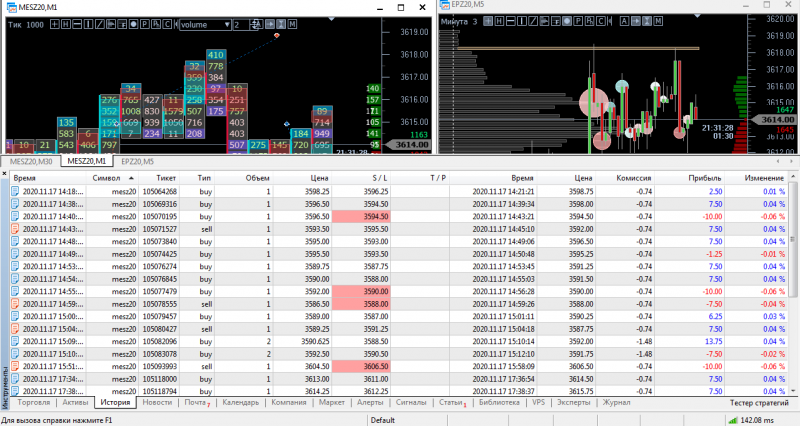Click connection status showing 142.08 ms

click(751, 420)
